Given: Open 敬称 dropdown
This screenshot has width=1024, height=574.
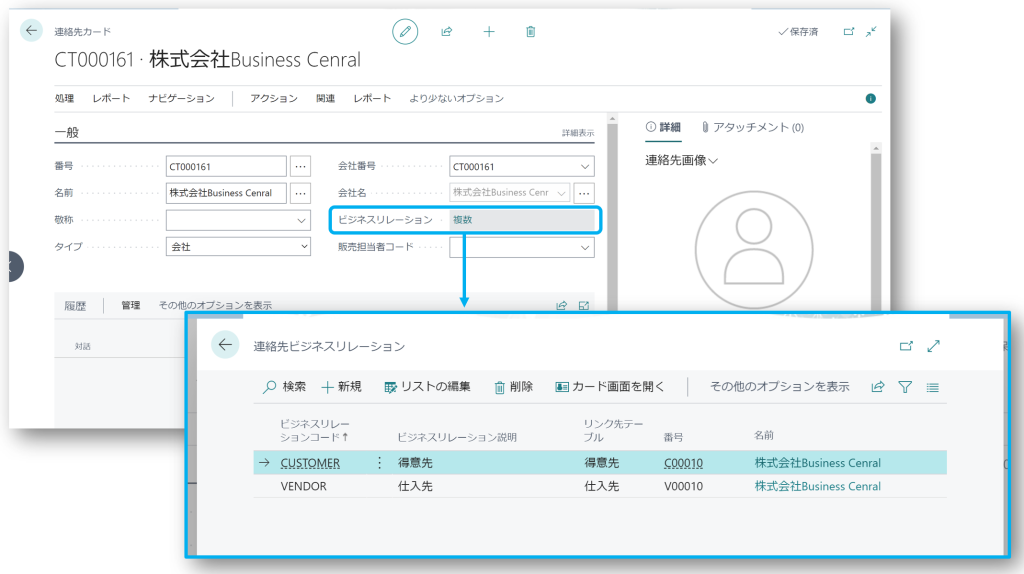Looking at the screenshot, I should (302, 221).
